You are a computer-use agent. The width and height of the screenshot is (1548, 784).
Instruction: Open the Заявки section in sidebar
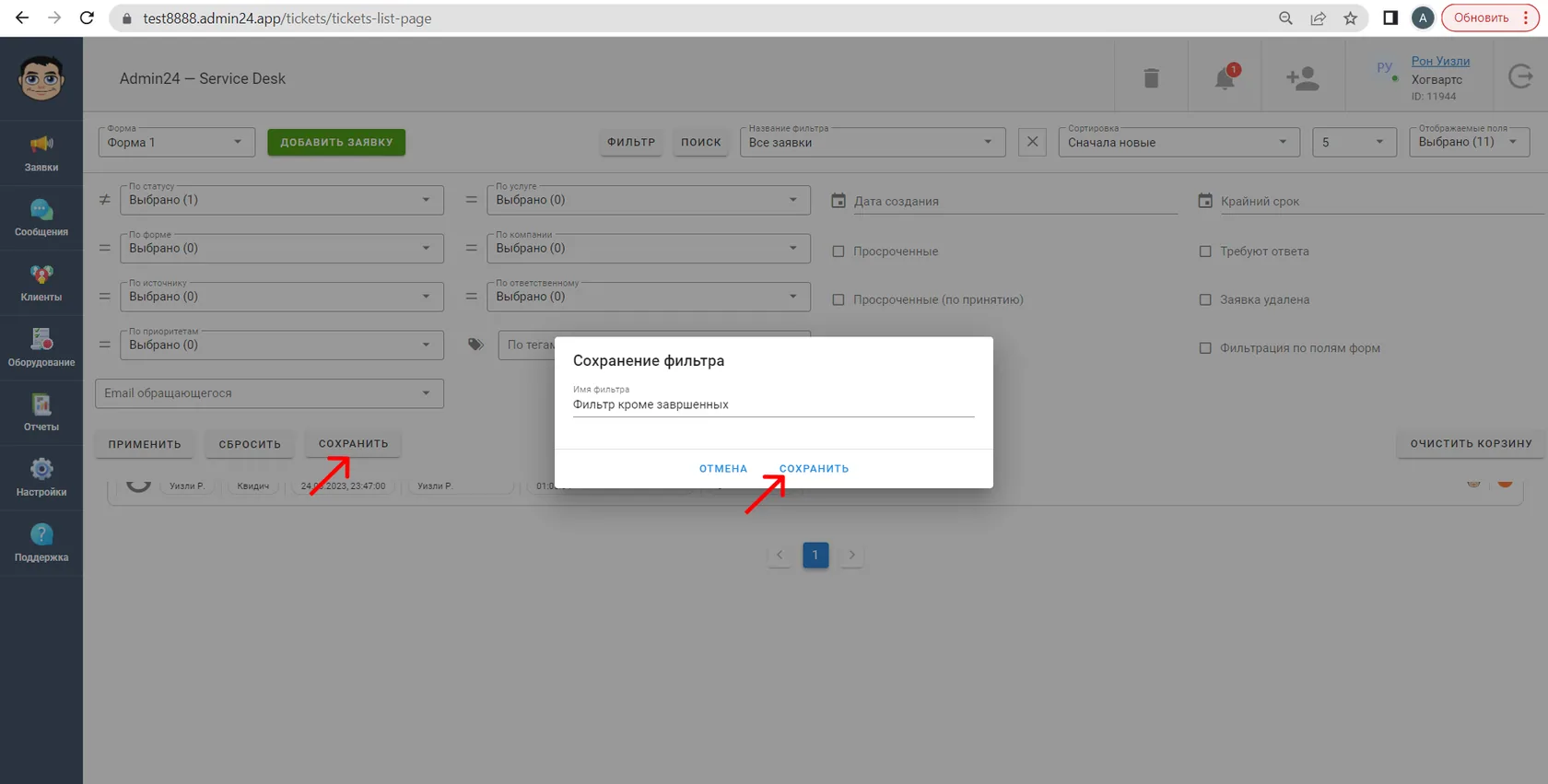(41, 153)
